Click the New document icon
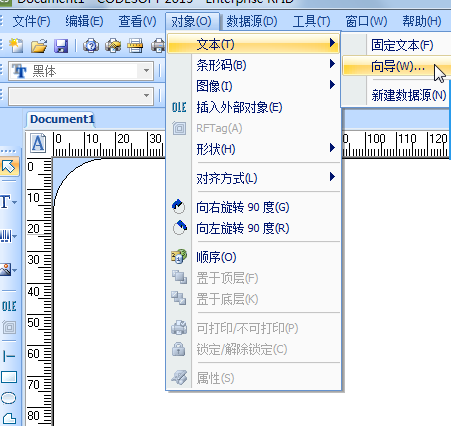451x426 pixels. 16,46
